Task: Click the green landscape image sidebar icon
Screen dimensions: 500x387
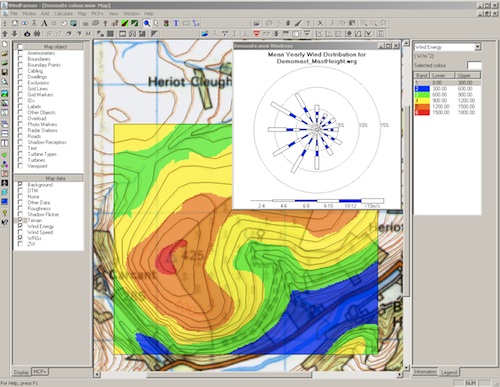Action: [5, 94]
